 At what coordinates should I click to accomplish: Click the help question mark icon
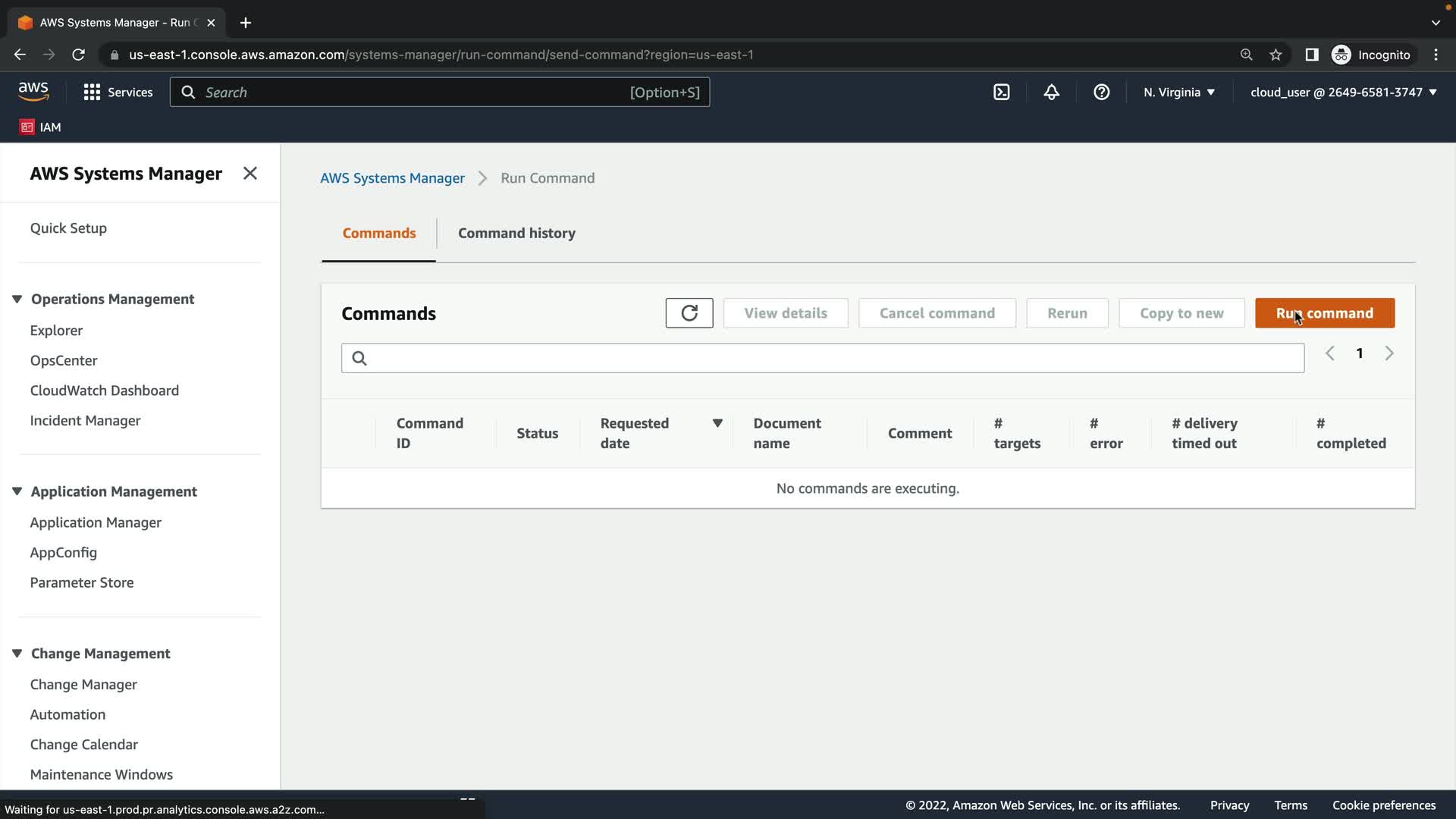(1101, 93)
